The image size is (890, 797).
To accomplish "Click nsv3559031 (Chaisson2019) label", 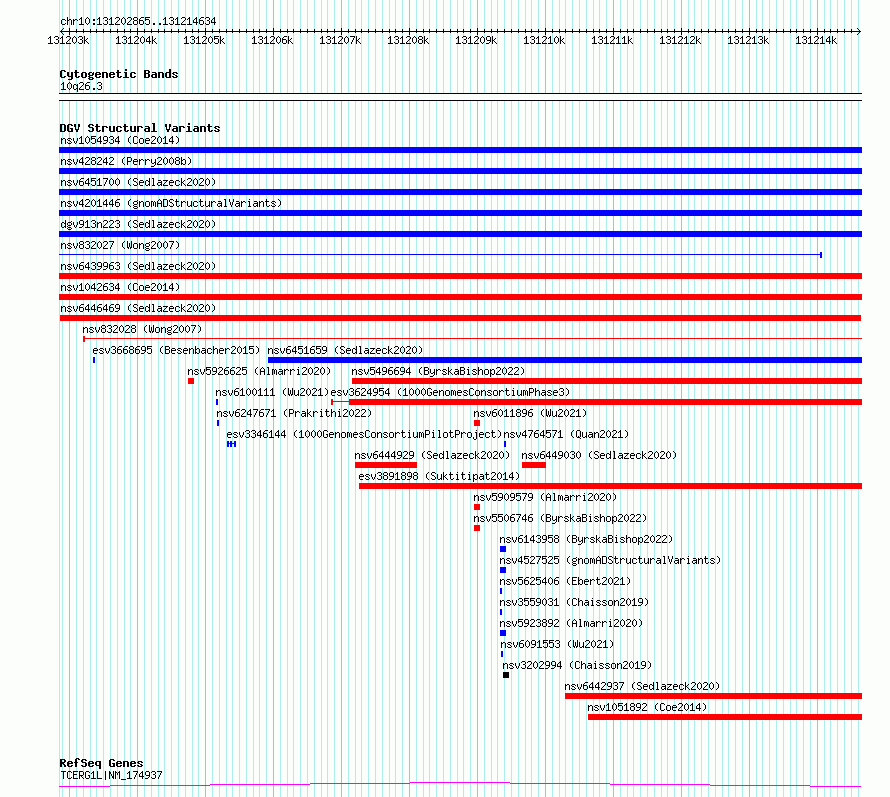I will [x=574, y=602].
